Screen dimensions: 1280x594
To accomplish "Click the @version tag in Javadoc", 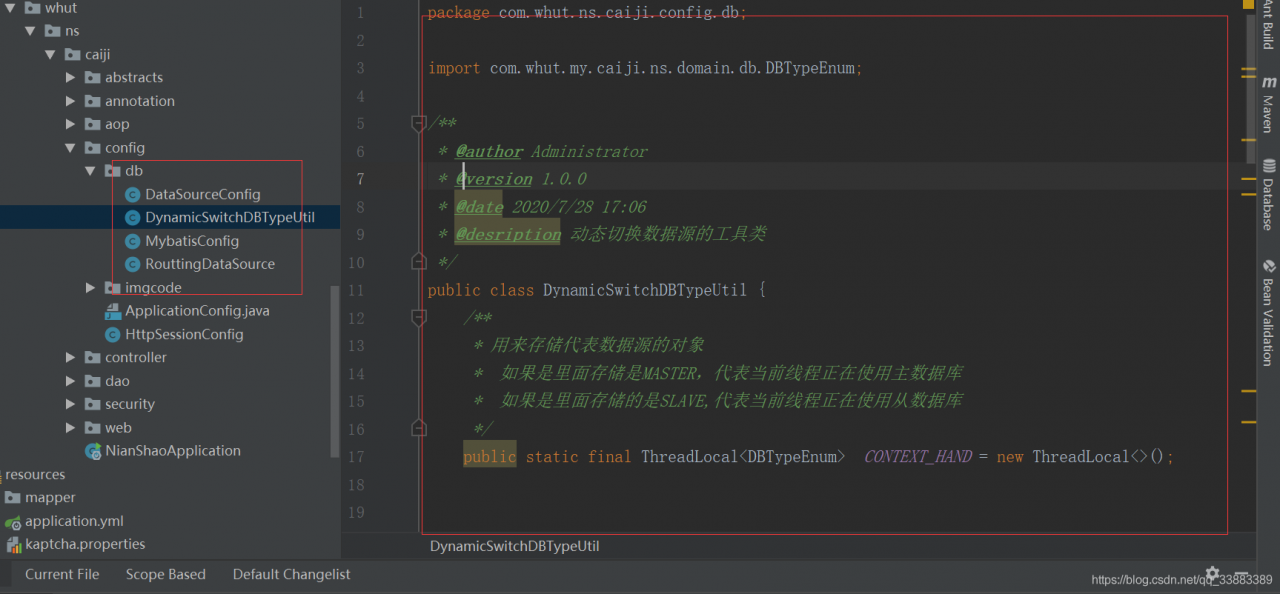I will 494,179.
